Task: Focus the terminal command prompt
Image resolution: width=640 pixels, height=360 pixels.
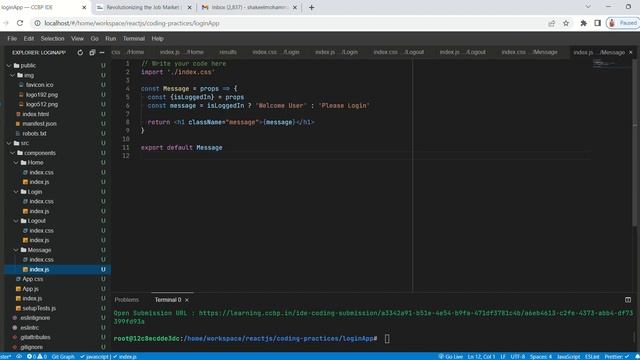Action: [x=387, y=338]
